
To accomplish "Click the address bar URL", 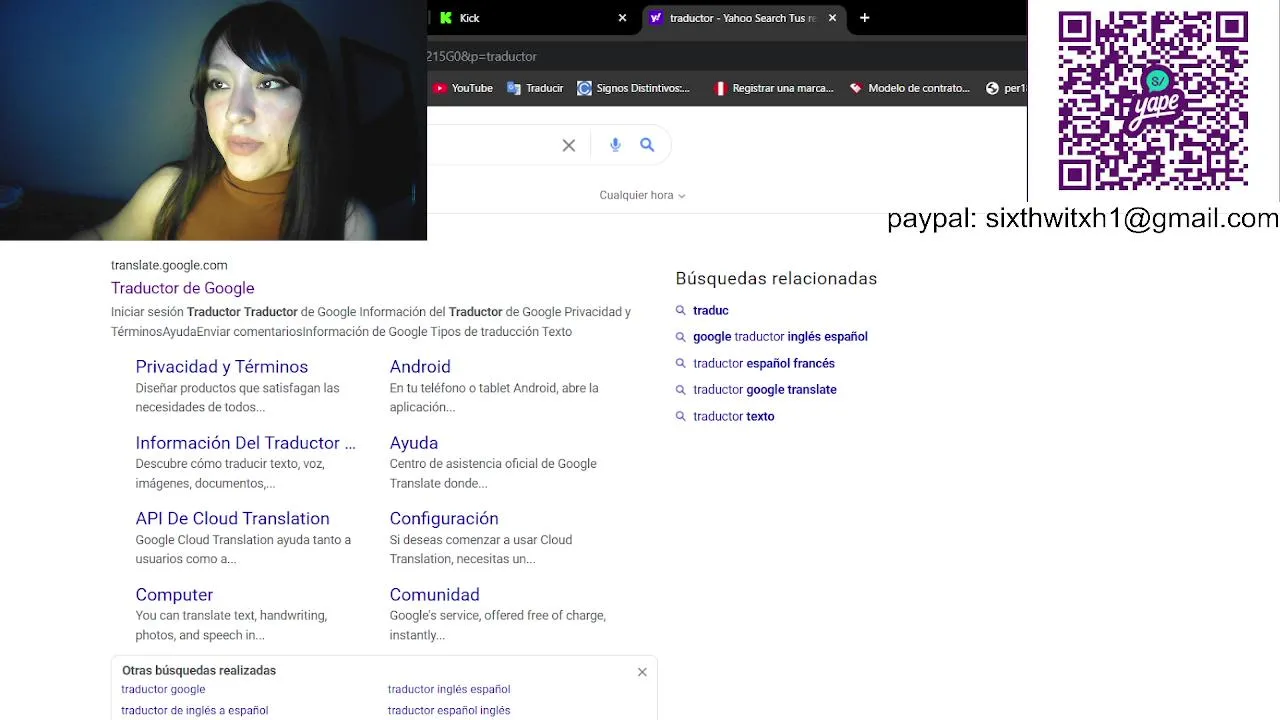I will click(483, 57).
